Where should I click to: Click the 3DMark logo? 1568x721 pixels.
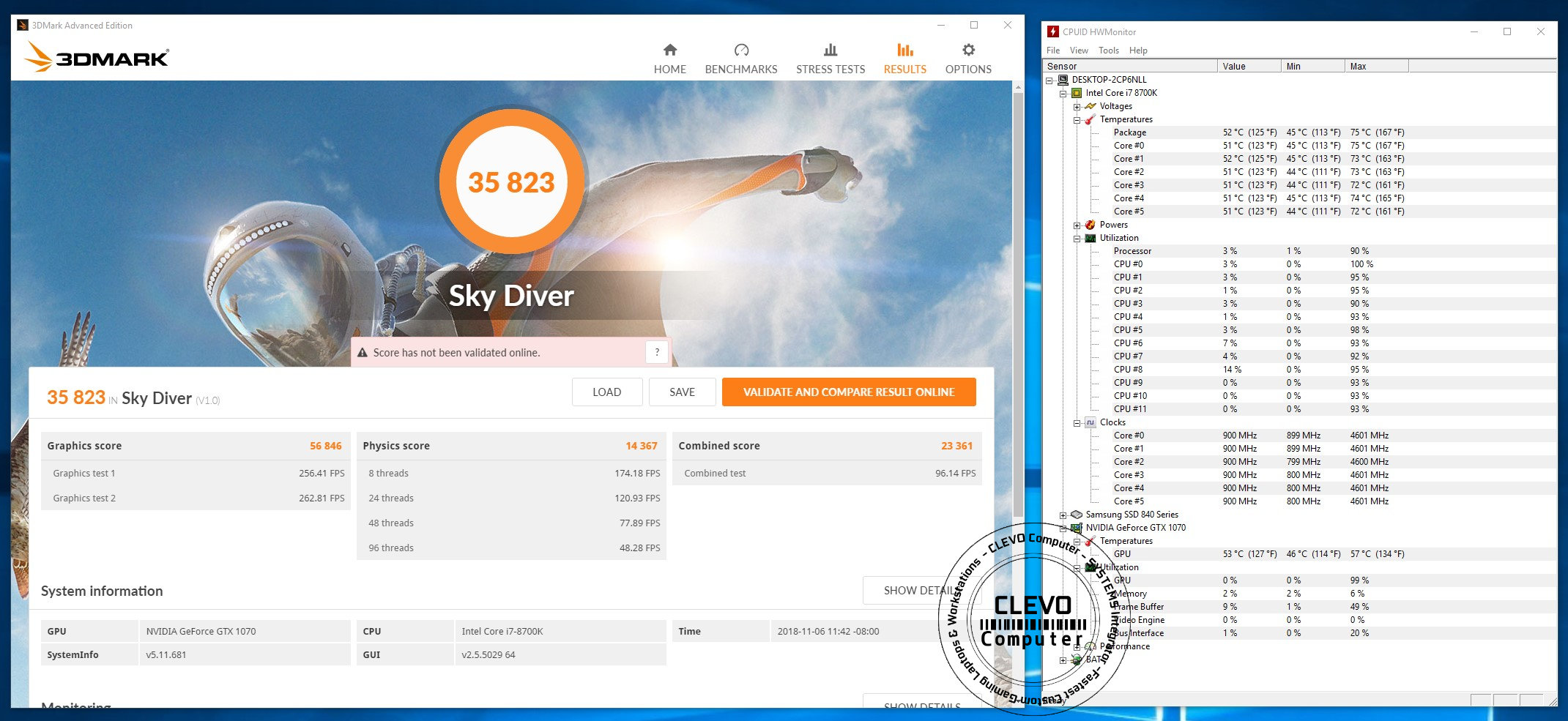[97, 57]
